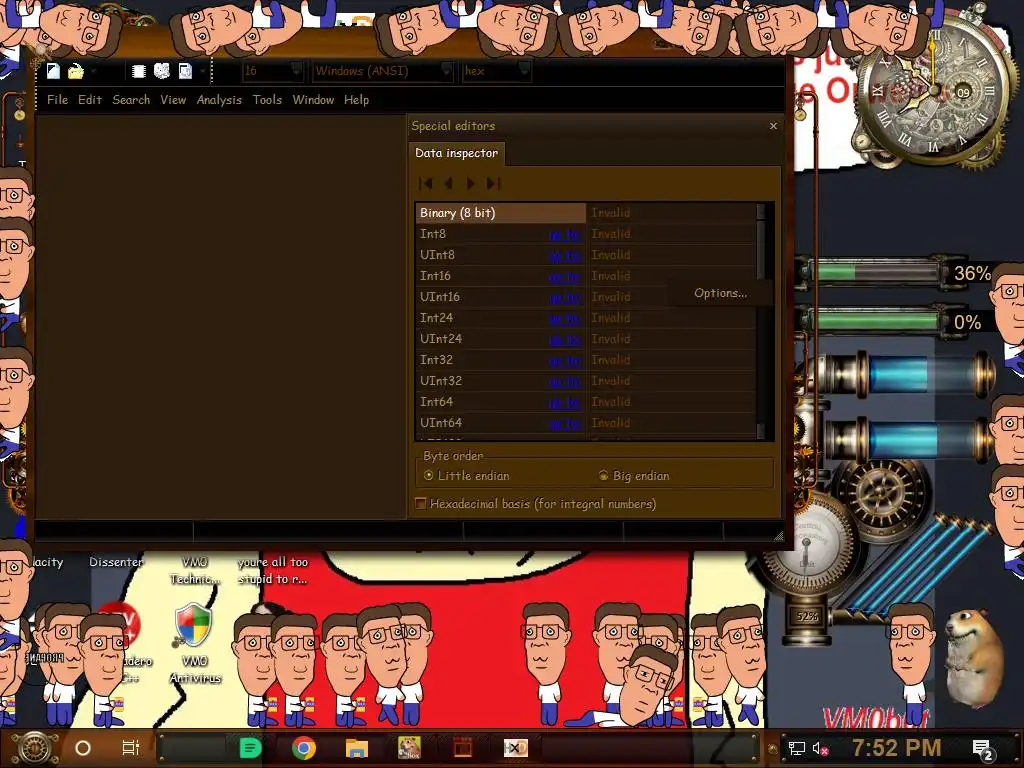Click the 0% green meter gauge
The image size is (1024, 768).
pyautogui.click(x=878, y=321)
